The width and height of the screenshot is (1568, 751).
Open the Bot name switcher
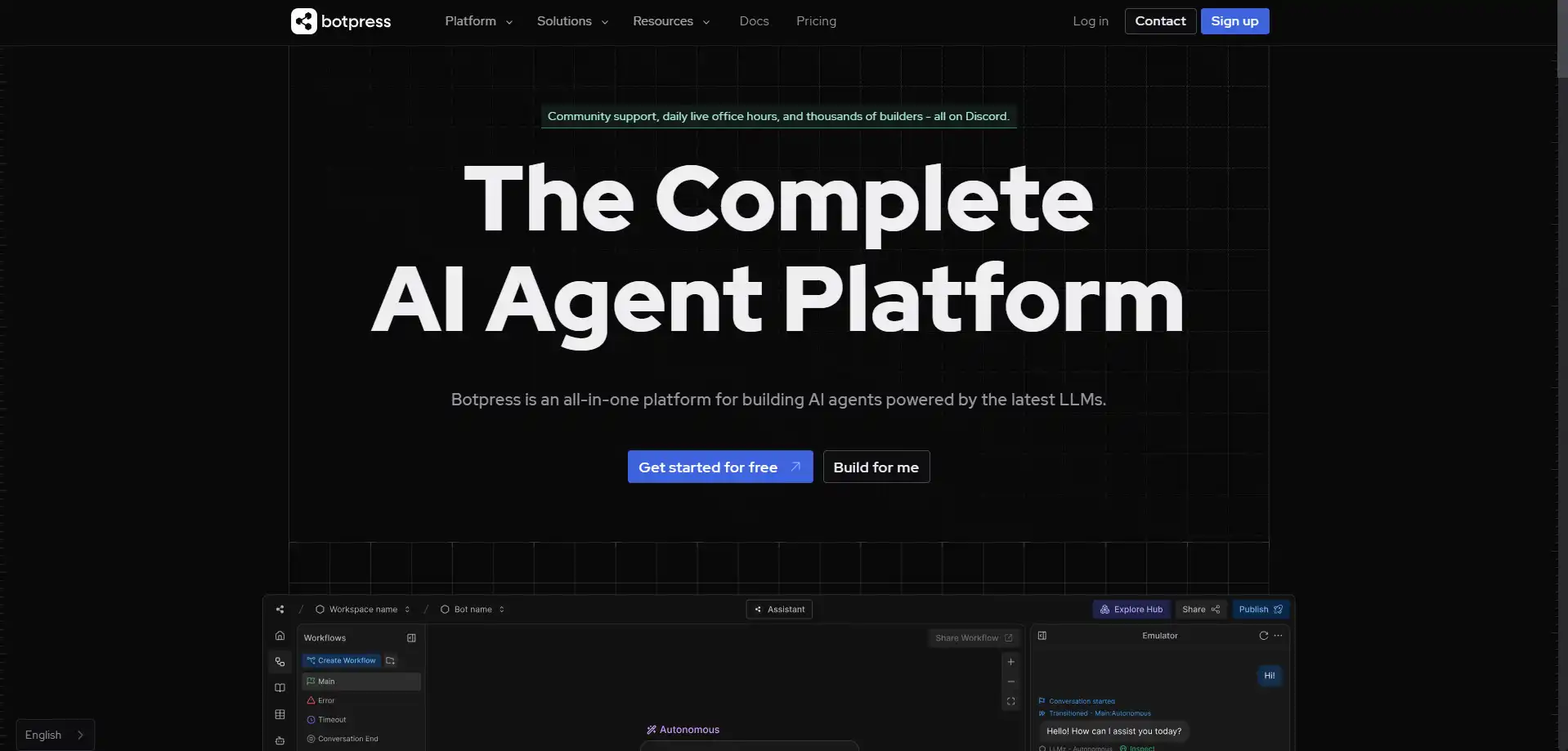[472, 610]
